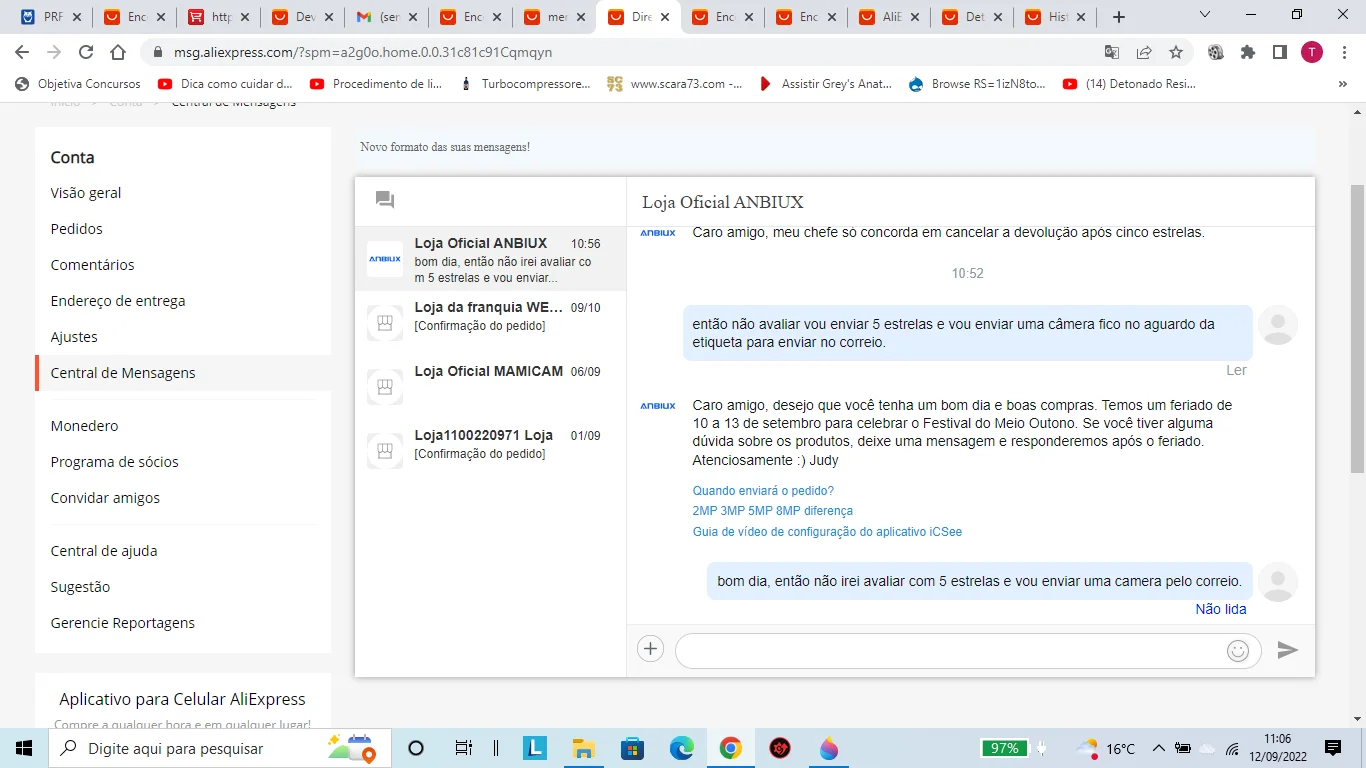Click the Cortana circle icon on taskbar
Screen dimensions: 1366x768
(417, 748)
